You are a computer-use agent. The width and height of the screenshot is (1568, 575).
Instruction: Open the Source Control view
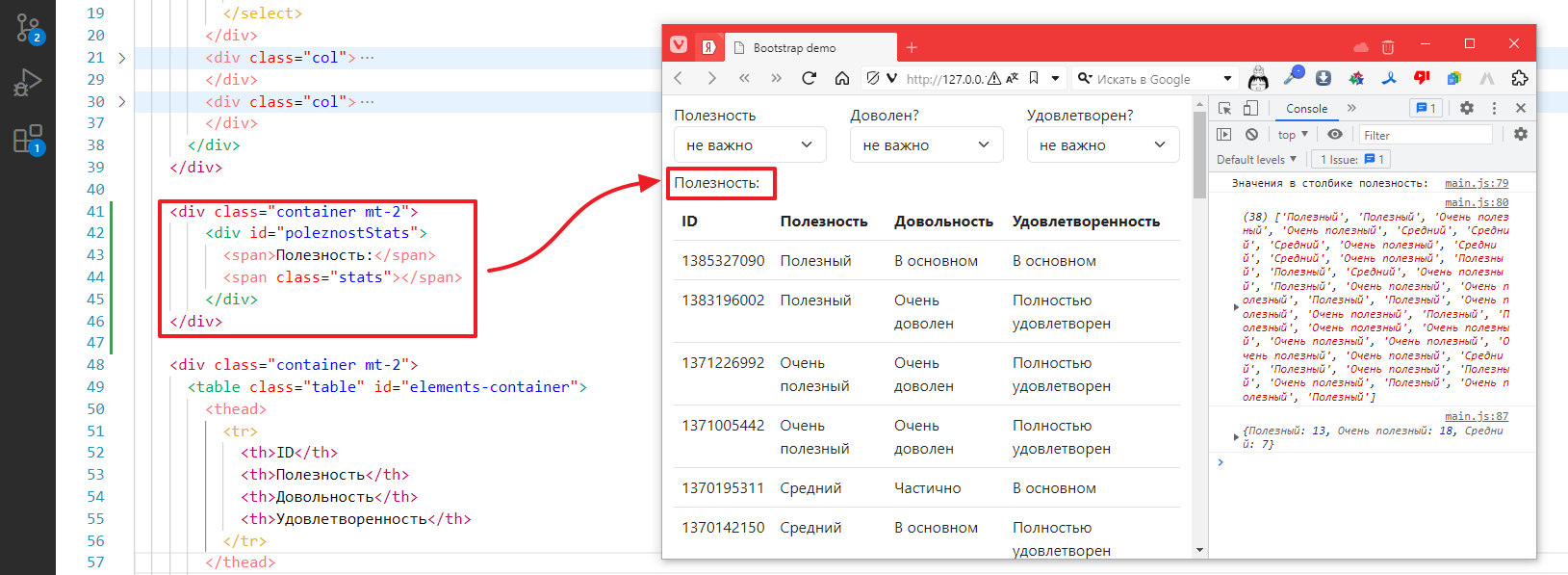pos(28,29)
